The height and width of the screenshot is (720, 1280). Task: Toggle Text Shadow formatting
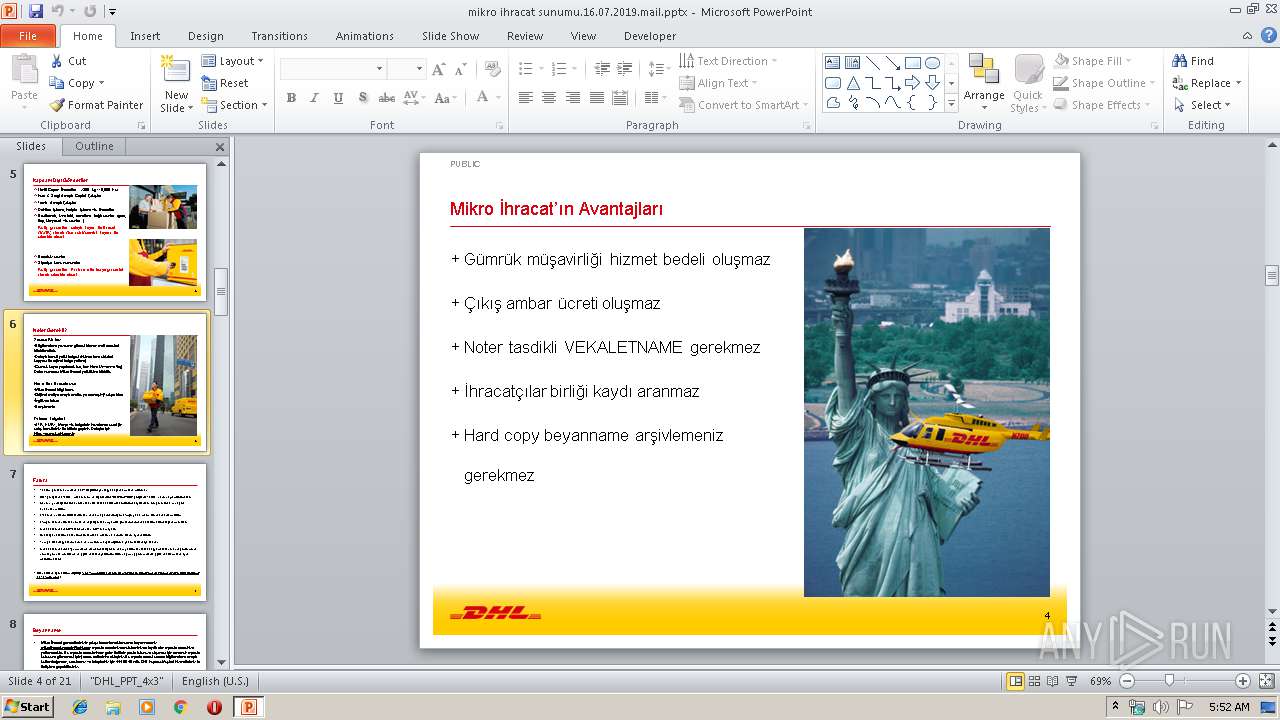(362, 98)
